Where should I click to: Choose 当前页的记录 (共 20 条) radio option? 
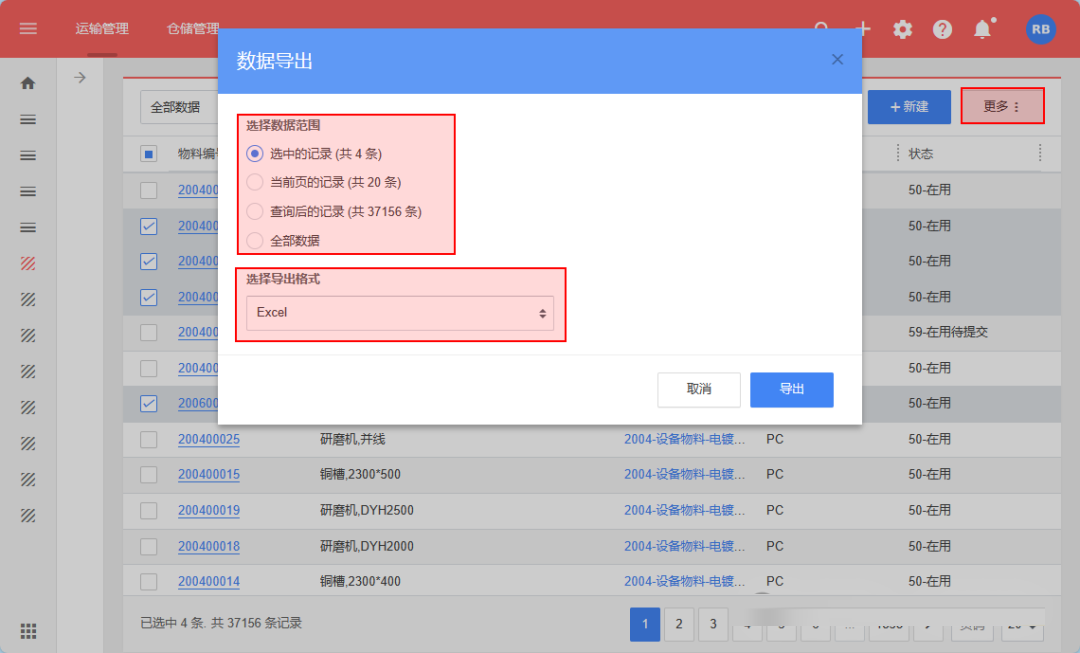(254, 183)
